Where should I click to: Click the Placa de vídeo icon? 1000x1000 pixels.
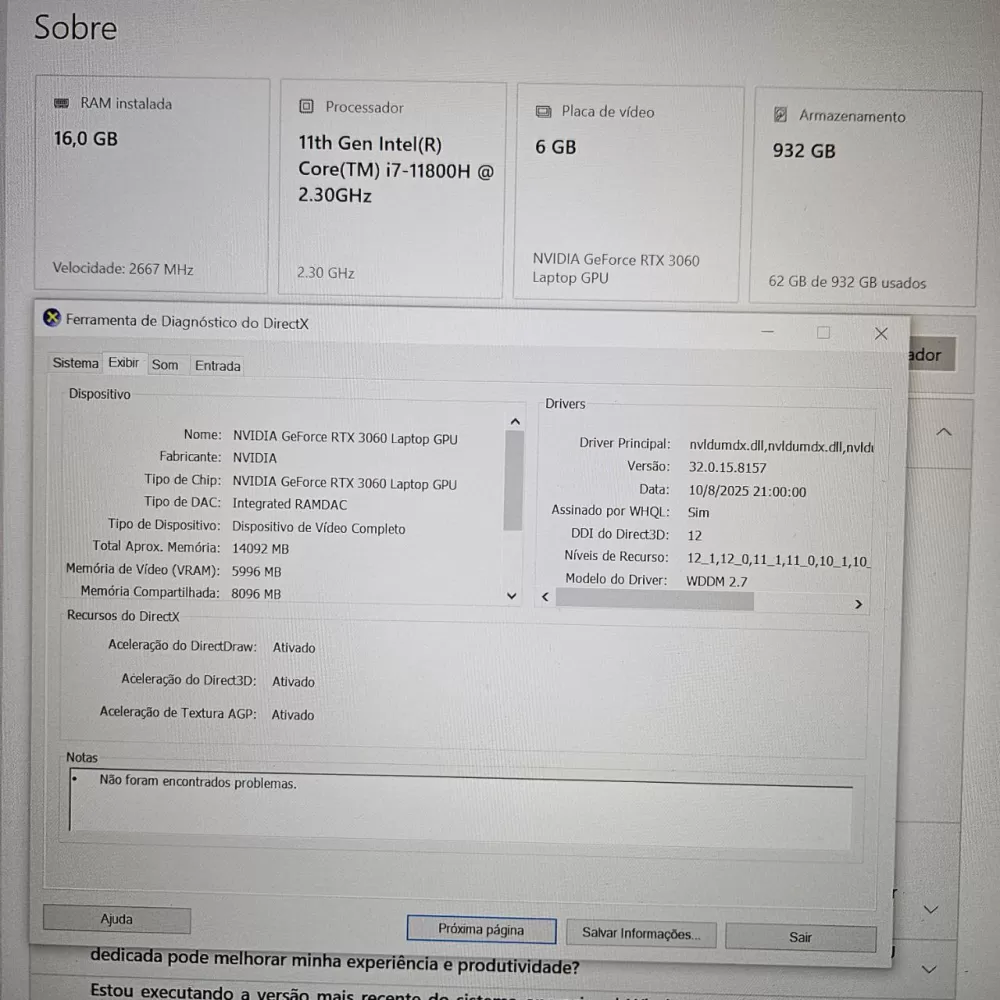(543, 112)
